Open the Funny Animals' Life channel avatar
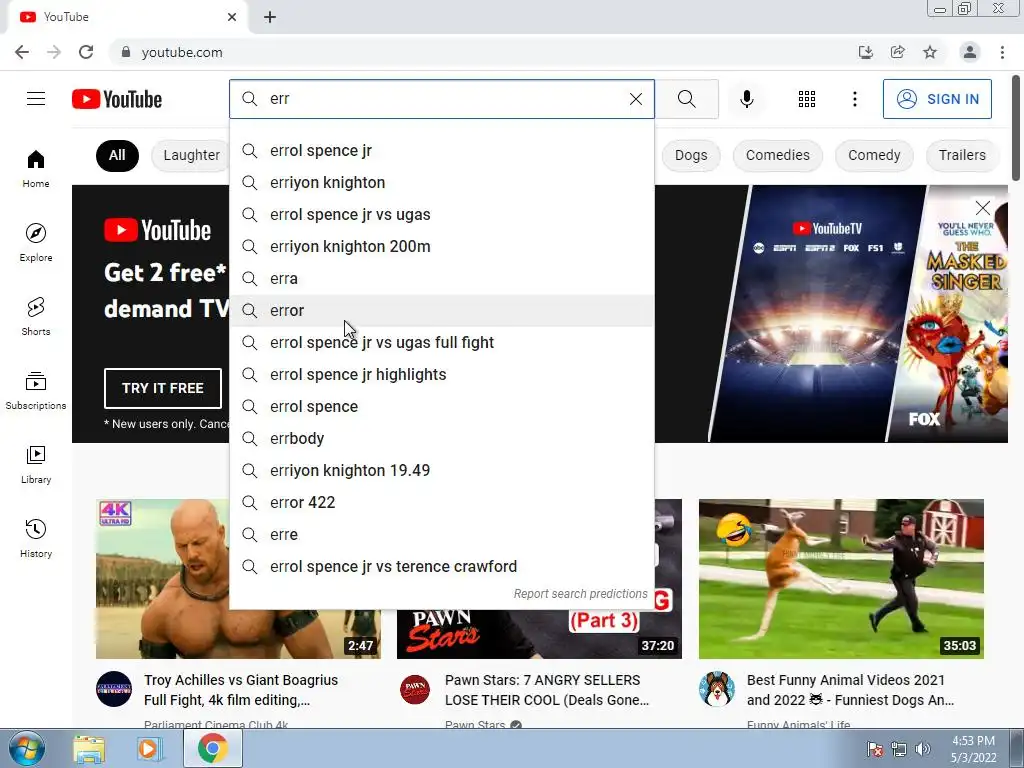Viewport: 1024px width, 768px height. 716,689
